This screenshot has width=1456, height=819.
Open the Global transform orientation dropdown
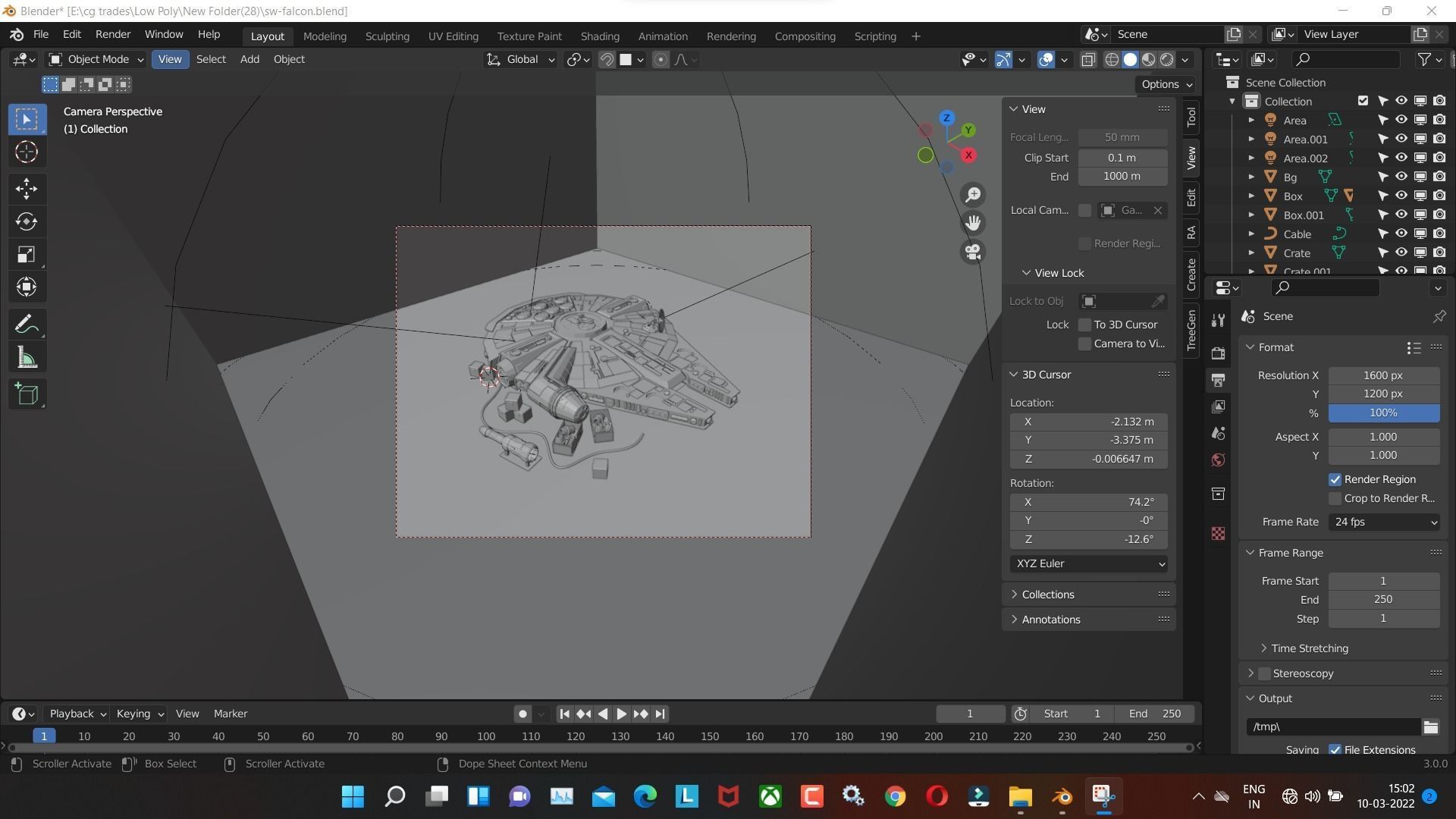click(521, 59)
